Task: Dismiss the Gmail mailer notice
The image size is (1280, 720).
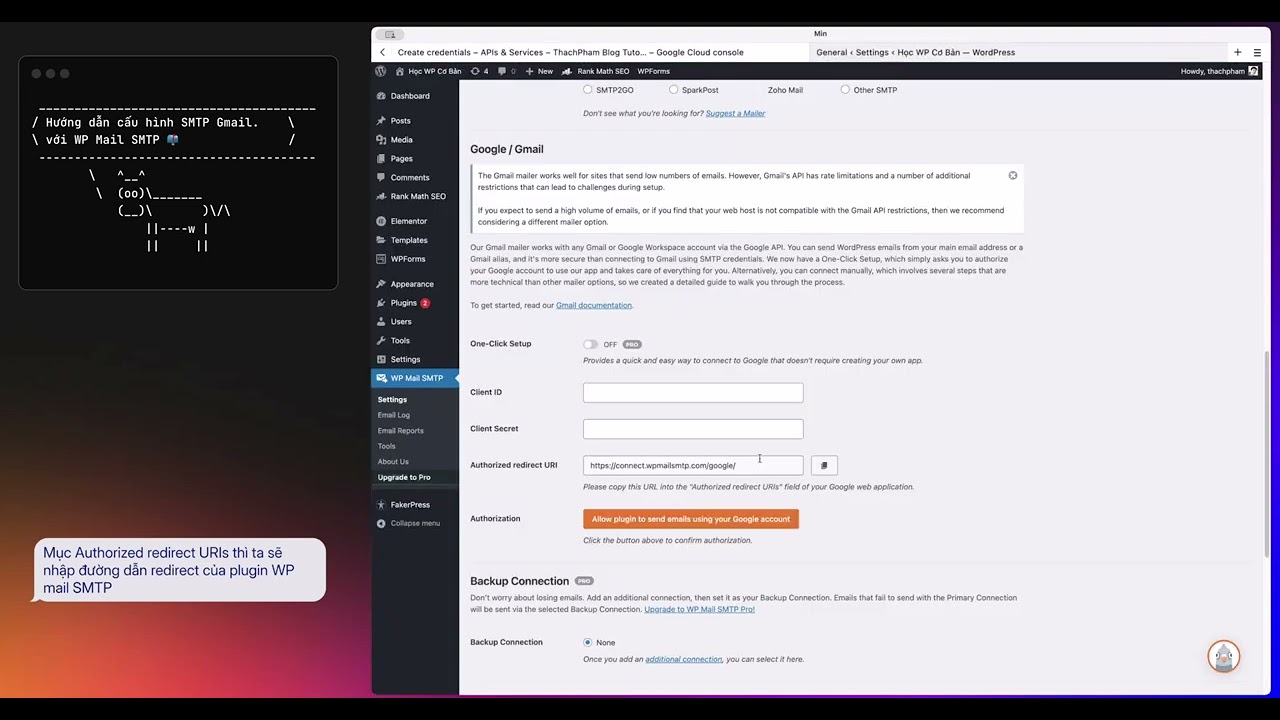Action: click(1013, 175)
